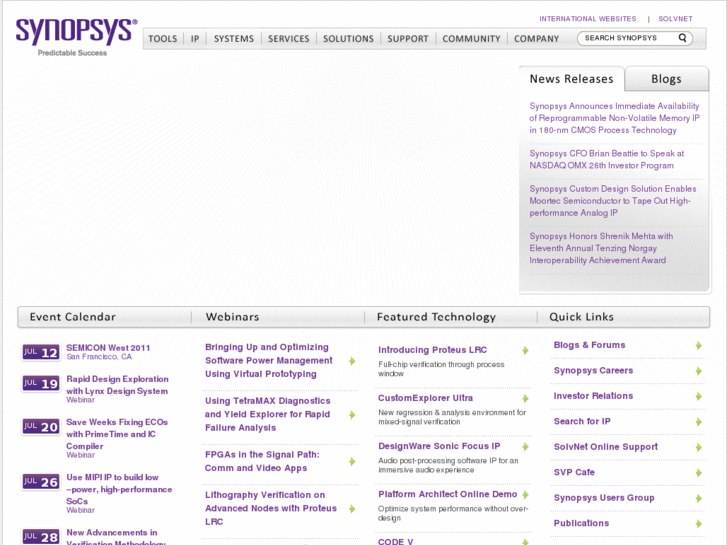Viewport: 727px width, 545px height.
Task: Open the SERVICES menu
Action: tap(288, 39)
